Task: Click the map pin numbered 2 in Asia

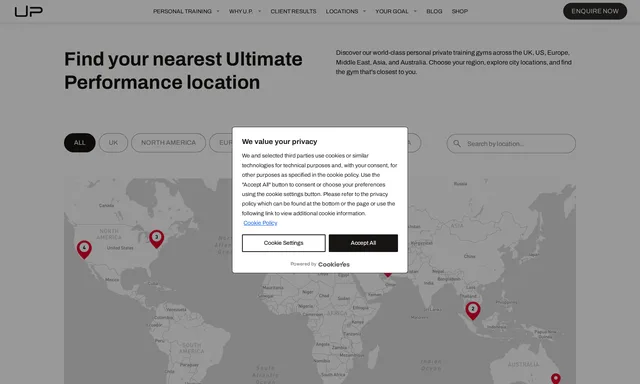Action: pyautogui.click(x=473, y=311)
